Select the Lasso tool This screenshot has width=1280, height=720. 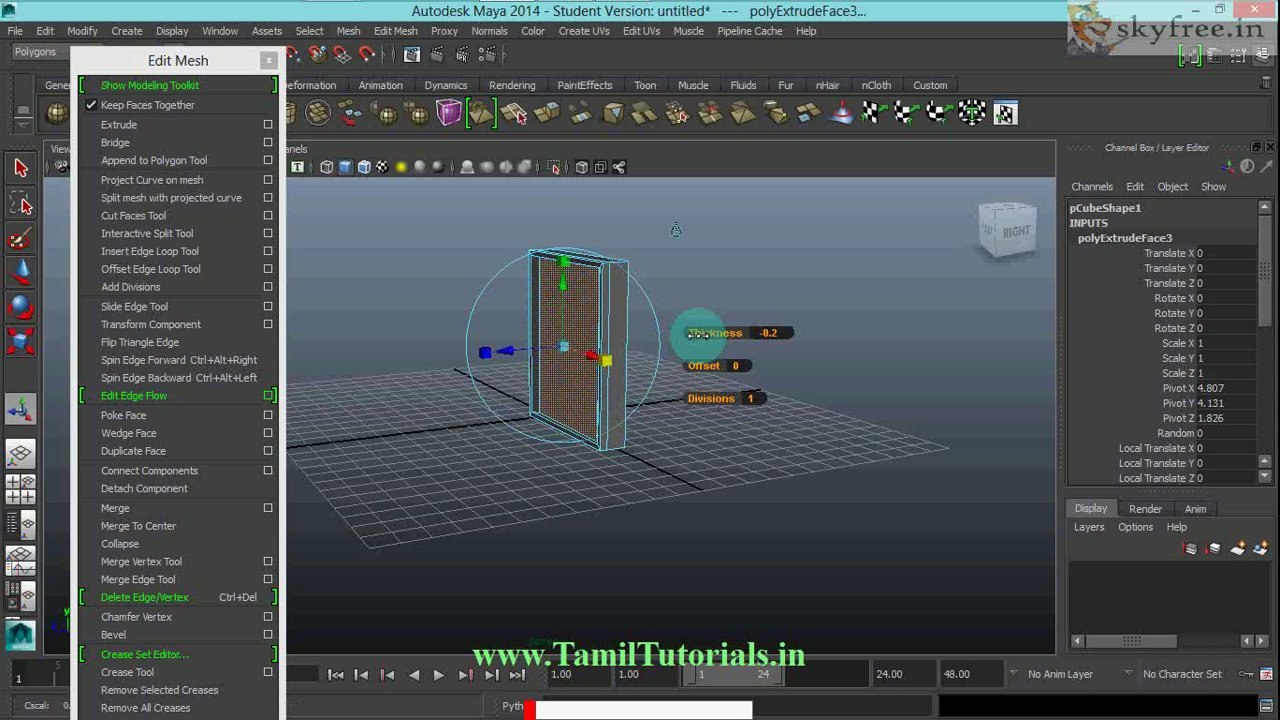pos(21,205)
